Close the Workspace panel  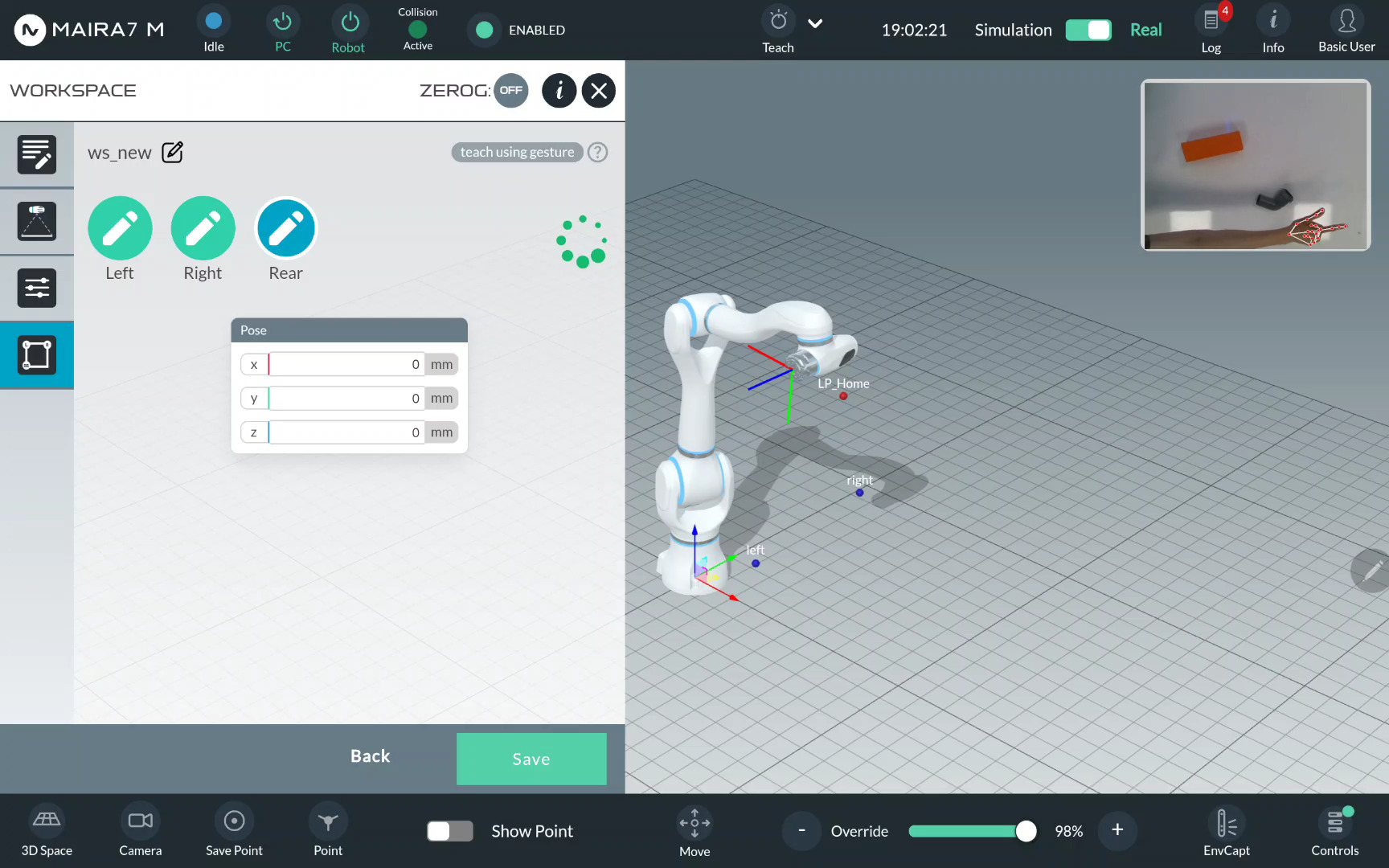tap(599, 90)
